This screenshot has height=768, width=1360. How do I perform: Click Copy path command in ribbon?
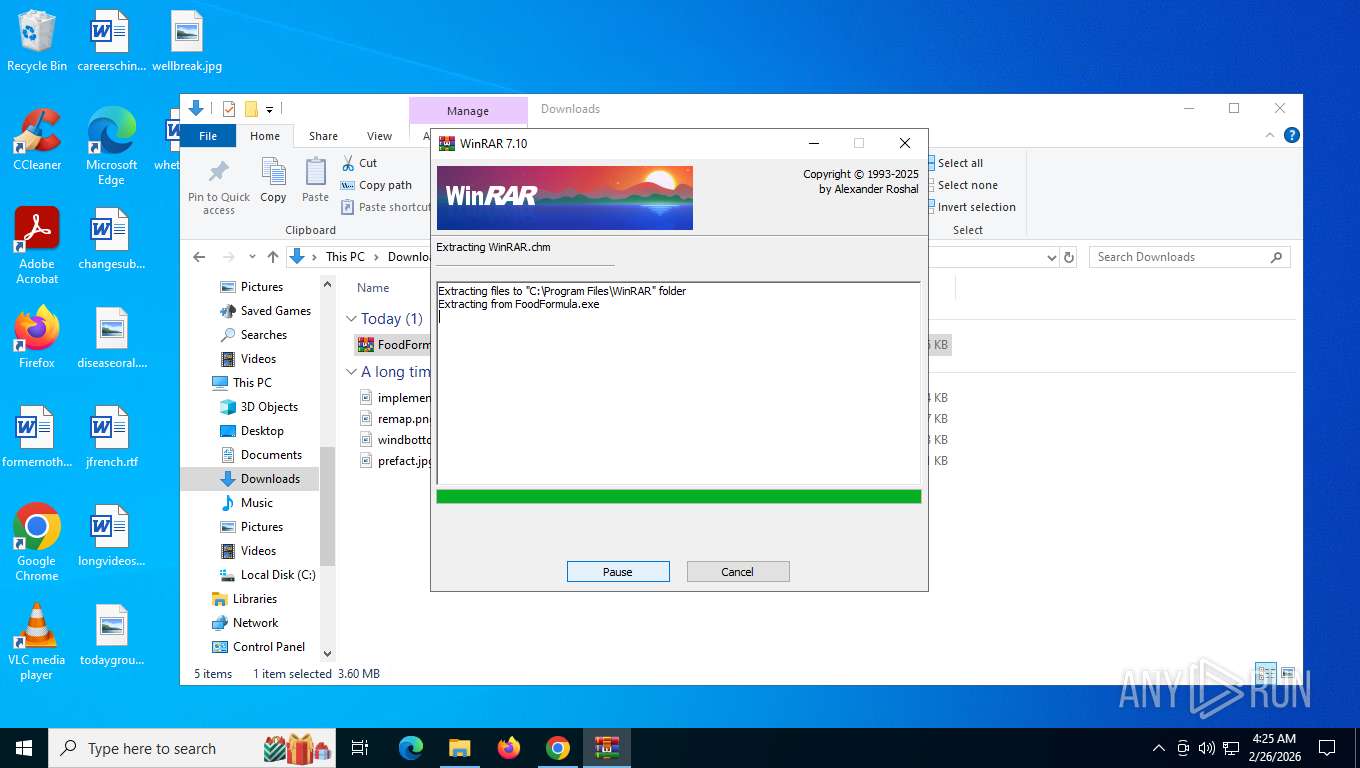(376, 185)
